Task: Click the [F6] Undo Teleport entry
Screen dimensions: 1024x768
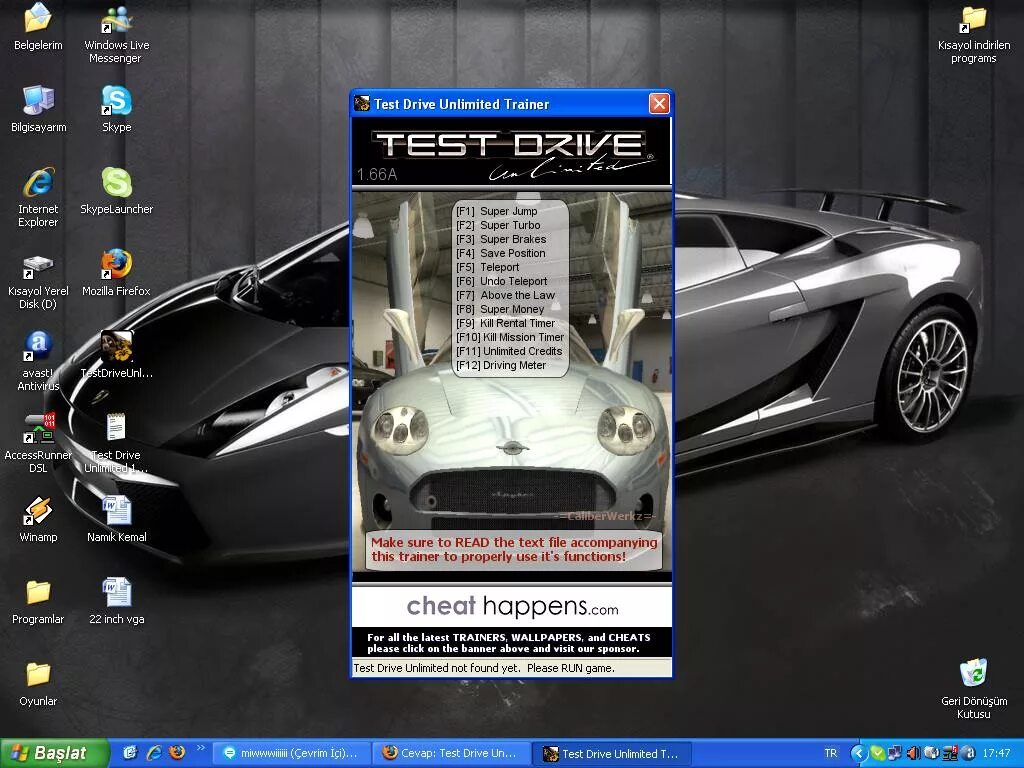Action: tap(502, 281)
